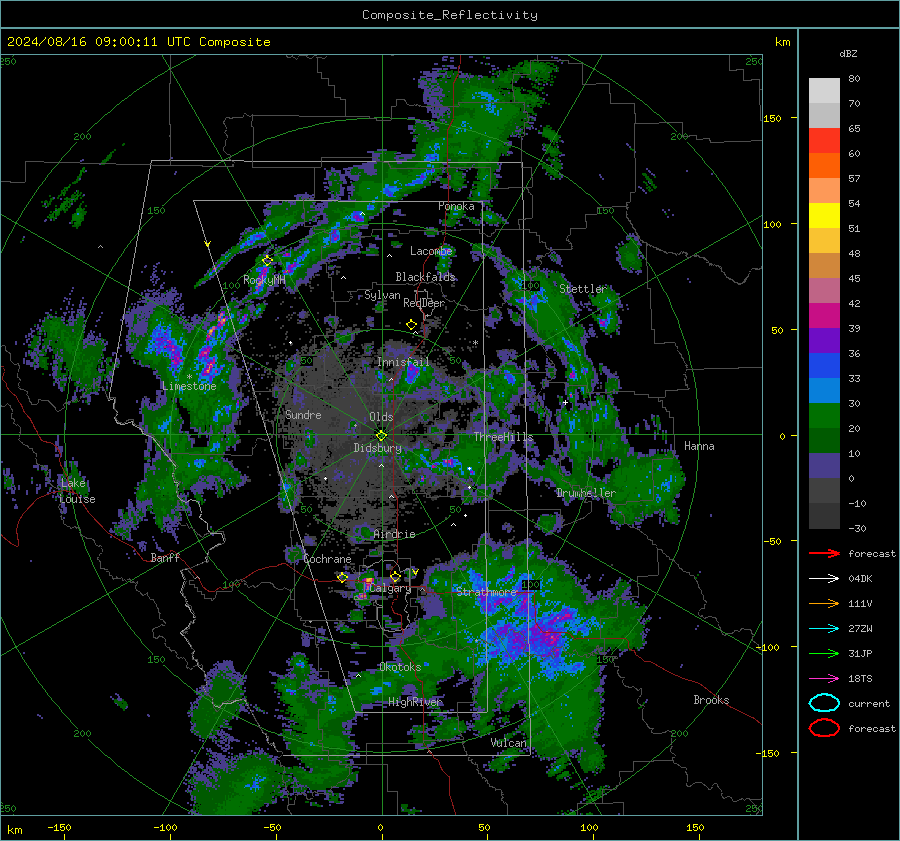The width and height of the screenshot is (900, 841).
Task: Click the dBZ legend heading
Action: (848, 53)
